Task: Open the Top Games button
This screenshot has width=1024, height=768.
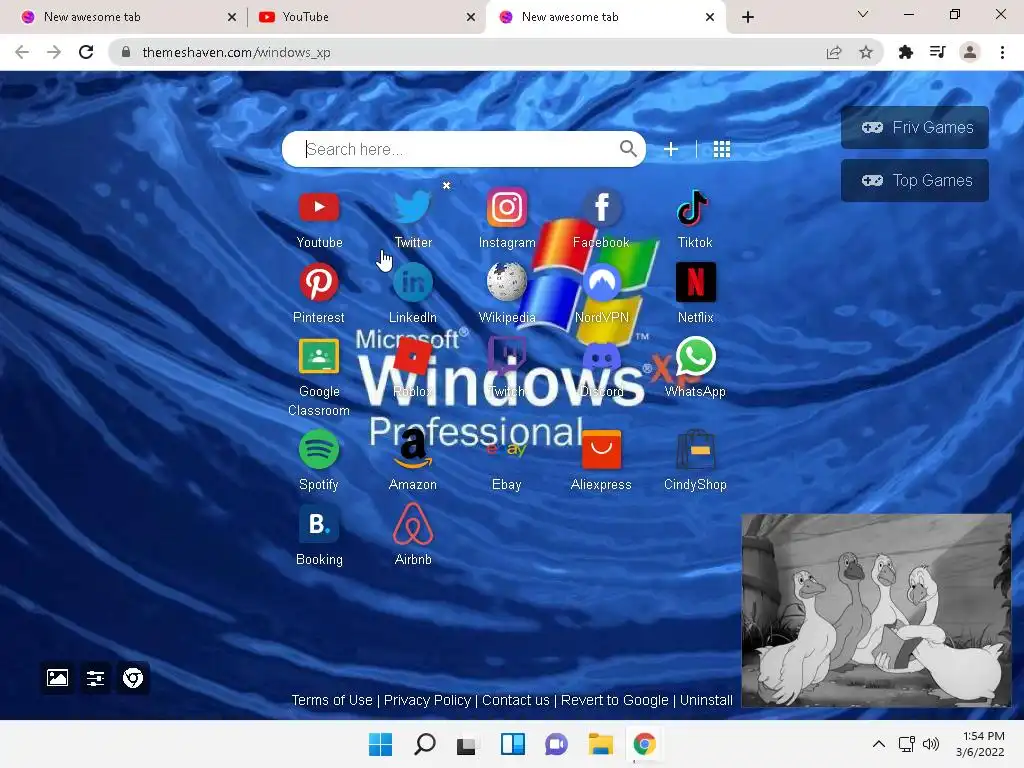Action: click(x=914, y=180)
